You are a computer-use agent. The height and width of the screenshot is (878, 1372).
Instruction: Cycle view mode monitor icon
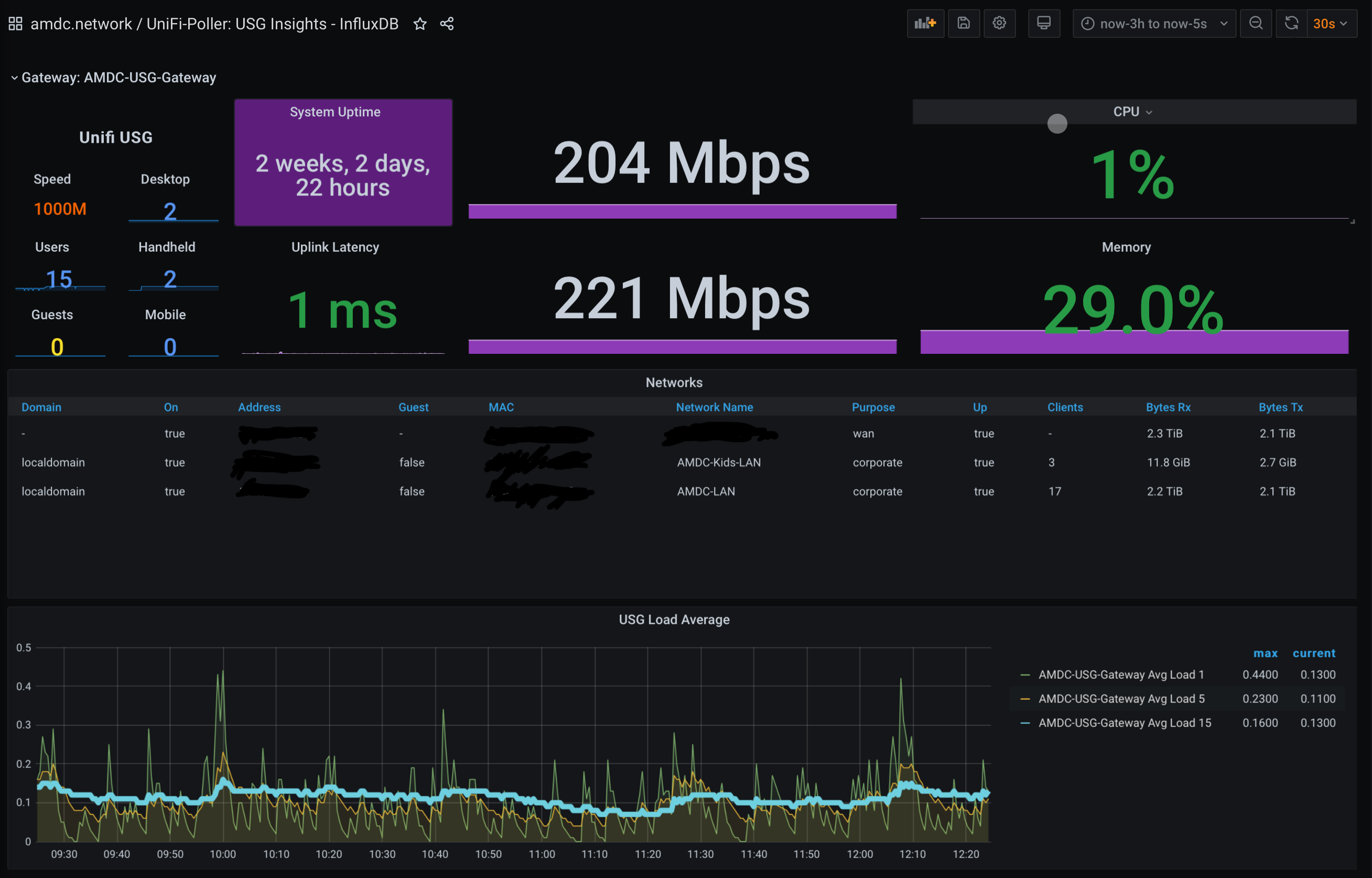click(1044, 24)
